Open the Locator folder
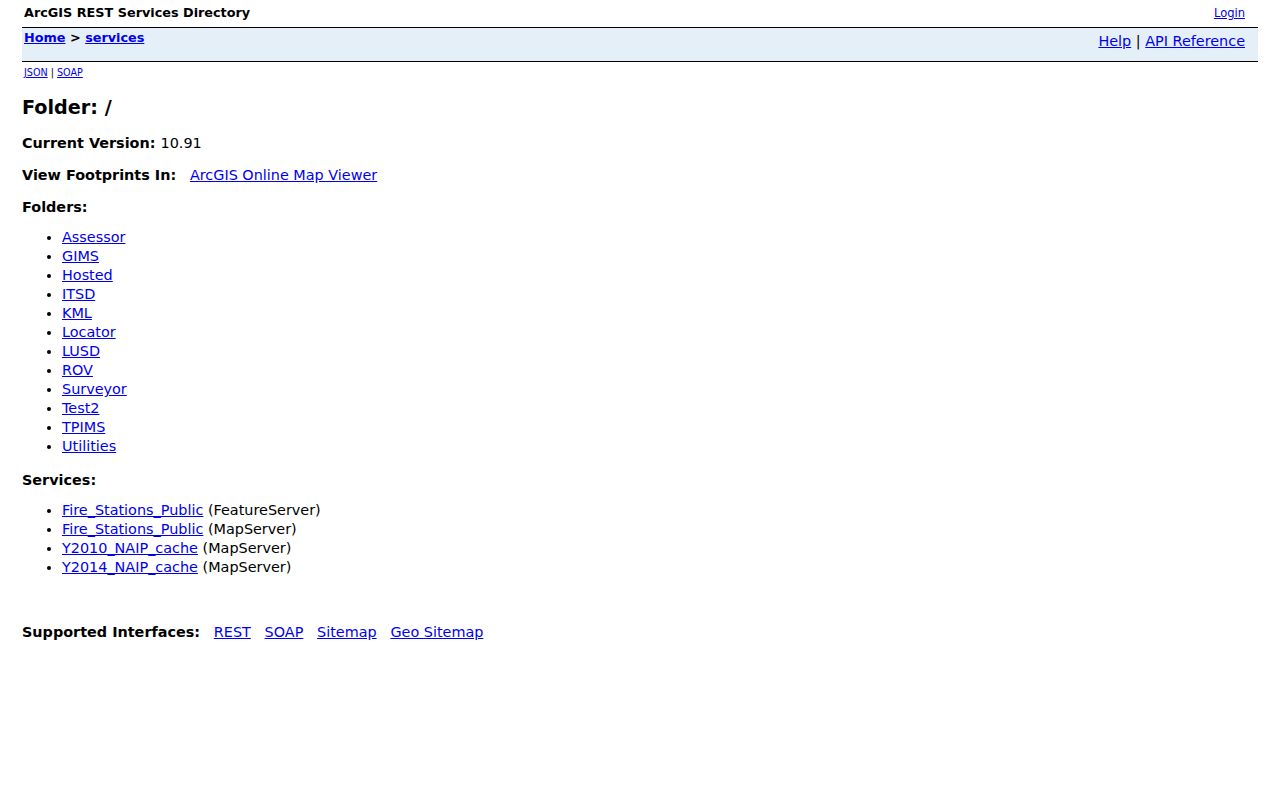Viewport: 1280px width, 800px height. tap(88, 332)
